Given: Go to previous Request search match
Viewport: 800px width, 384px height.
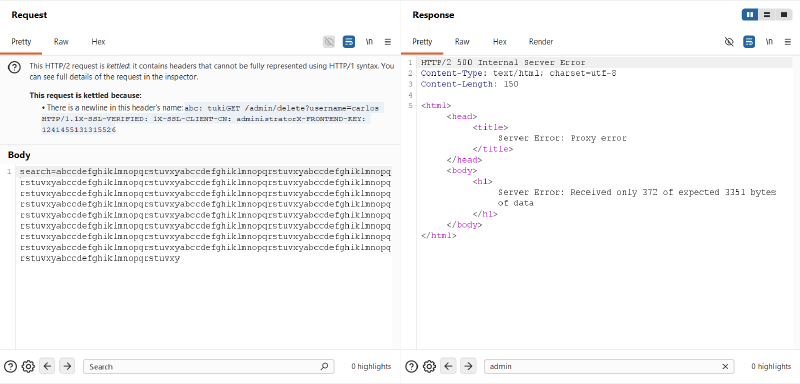Looking at the screenshot, I should click(x=47, y=366).
